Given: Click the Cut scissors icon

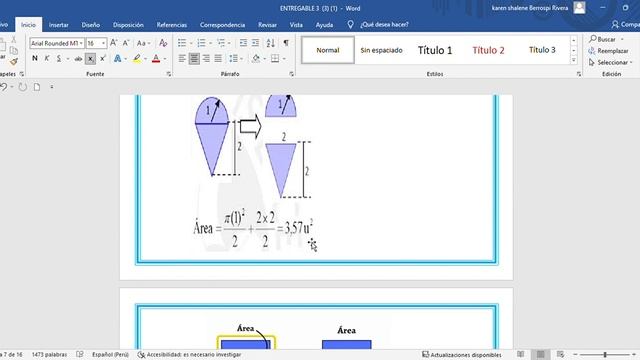Looking at the screenshot, I should [13, 40].
